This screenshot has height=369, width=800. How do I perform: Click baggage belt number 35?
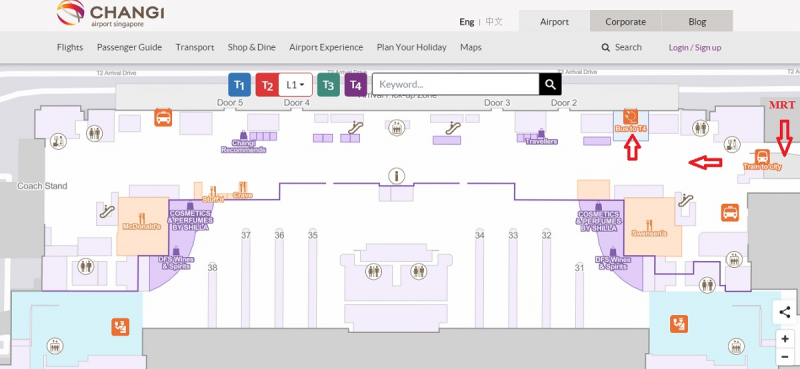(x=313, y=235)
